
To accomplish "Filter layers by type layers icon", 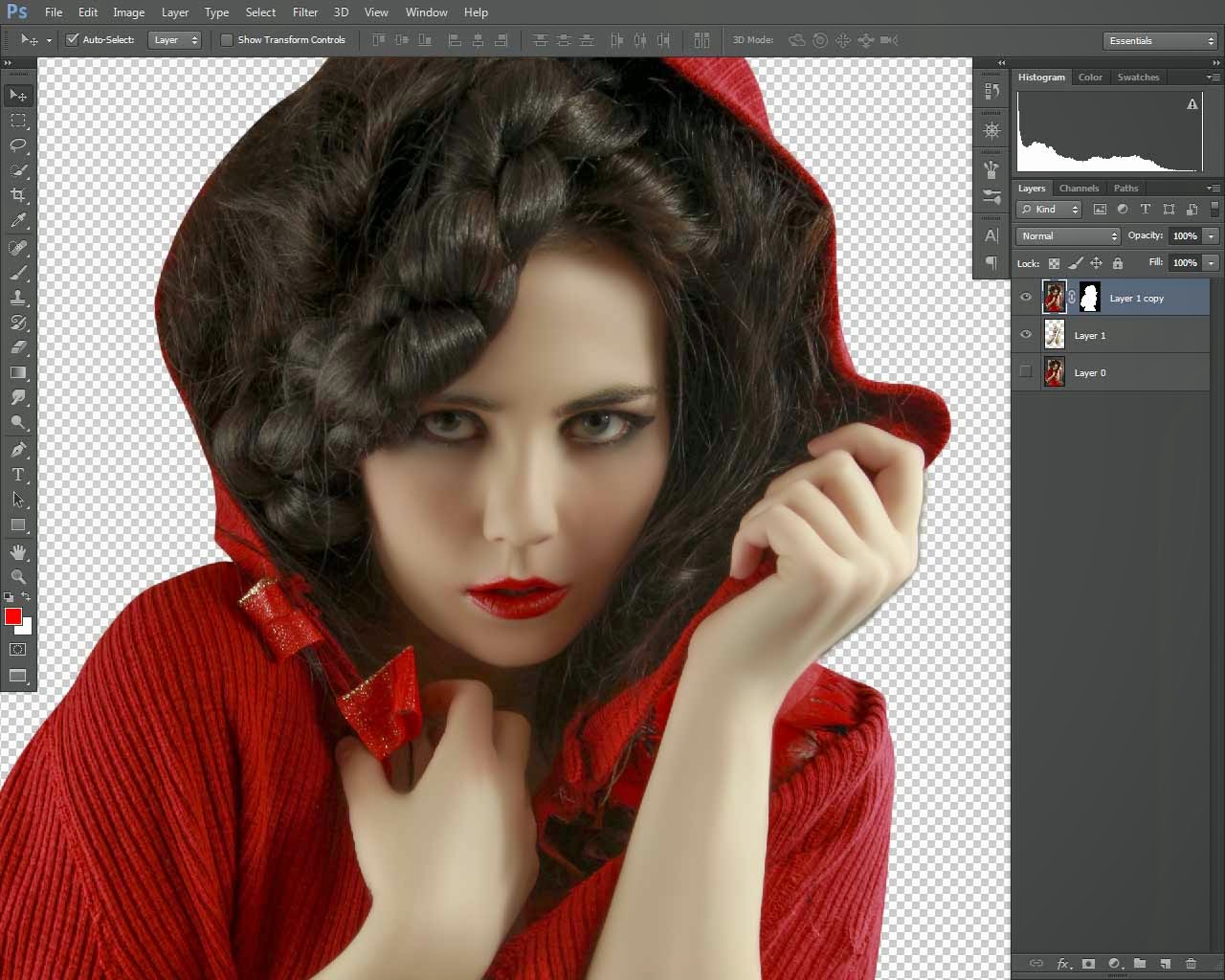I will click(x=1146, y=209).
